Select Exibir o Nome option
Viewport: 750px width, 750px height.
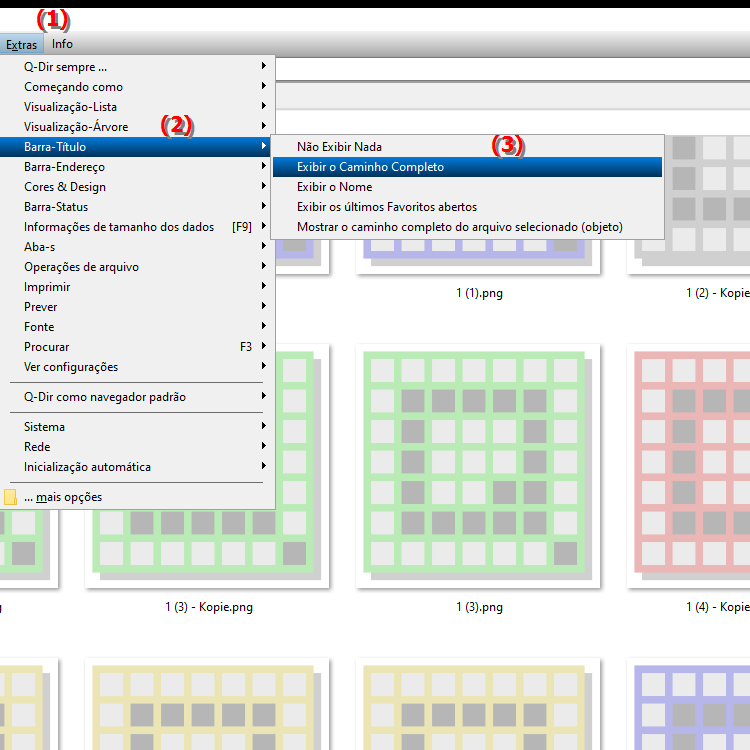point(334,187)
